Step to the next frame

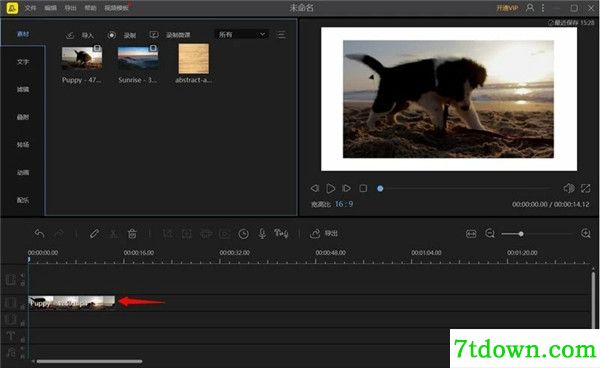click(x=346, y=188)
